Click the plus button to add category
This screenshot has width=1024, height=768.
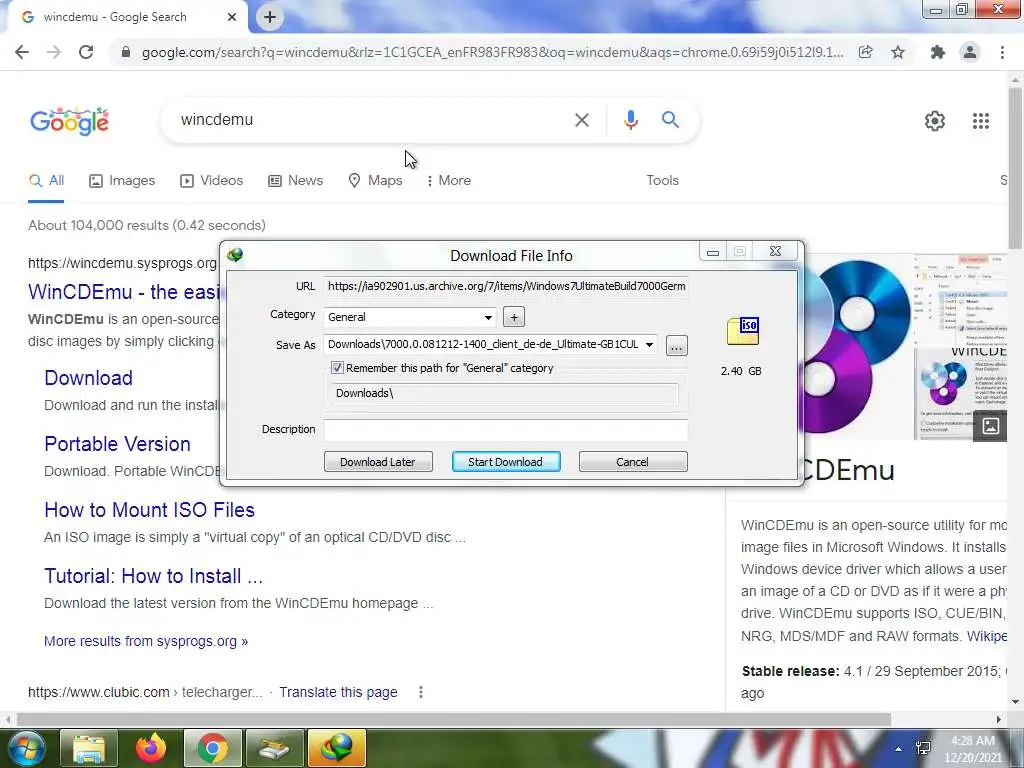point(514,317)
